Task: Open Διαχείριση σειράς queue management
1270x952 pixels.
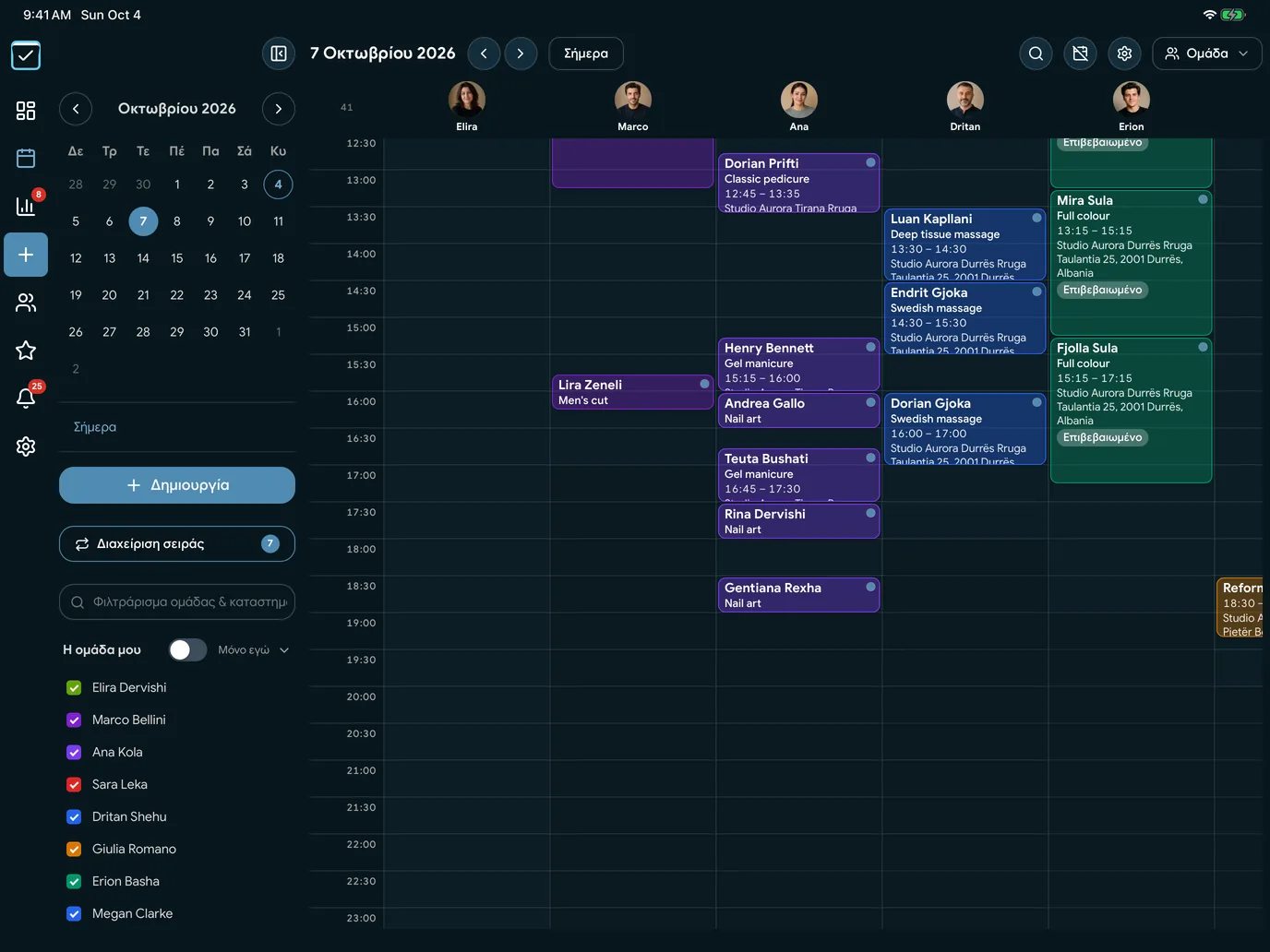Action: tap(177, 544)
